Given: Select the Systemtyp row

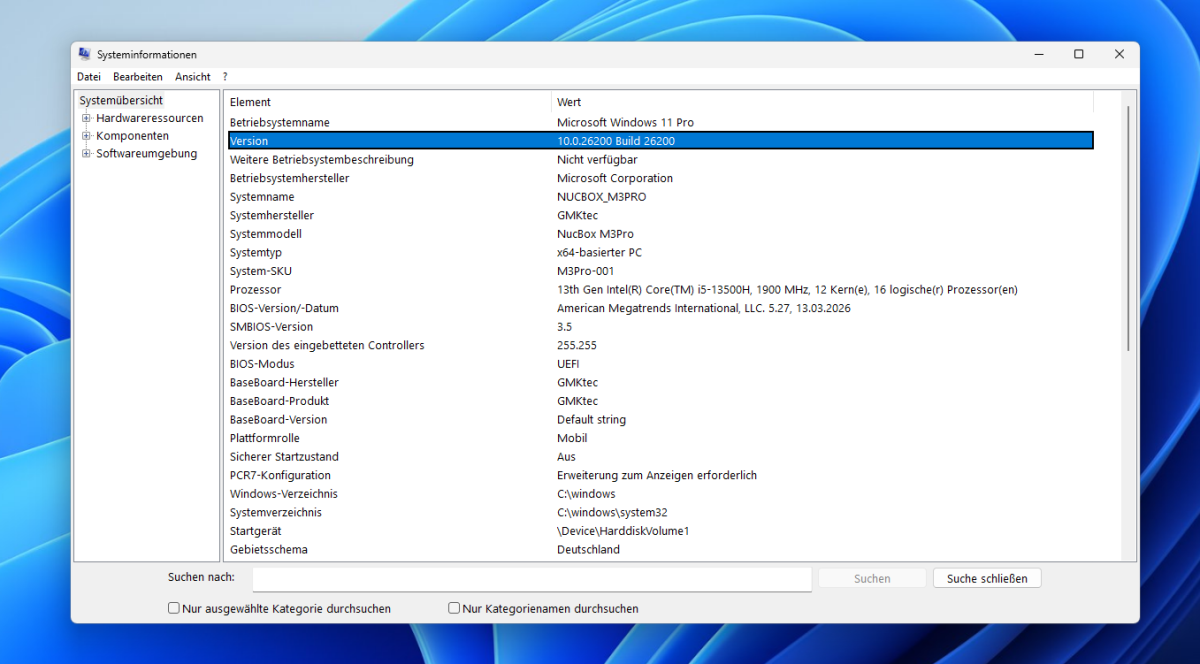Looking at the screenshot, I should [660, 252].
